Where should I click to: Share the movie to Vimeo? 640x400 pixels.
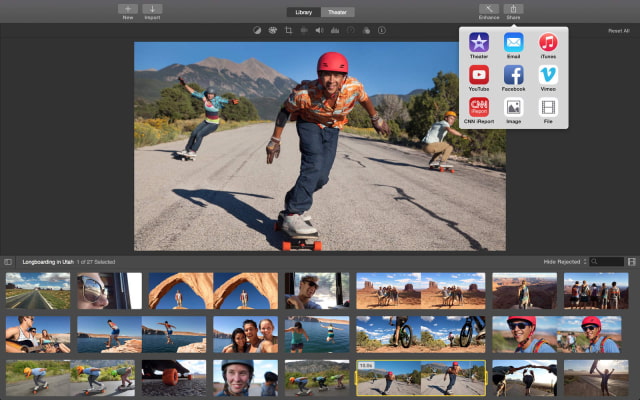(548, 75)
